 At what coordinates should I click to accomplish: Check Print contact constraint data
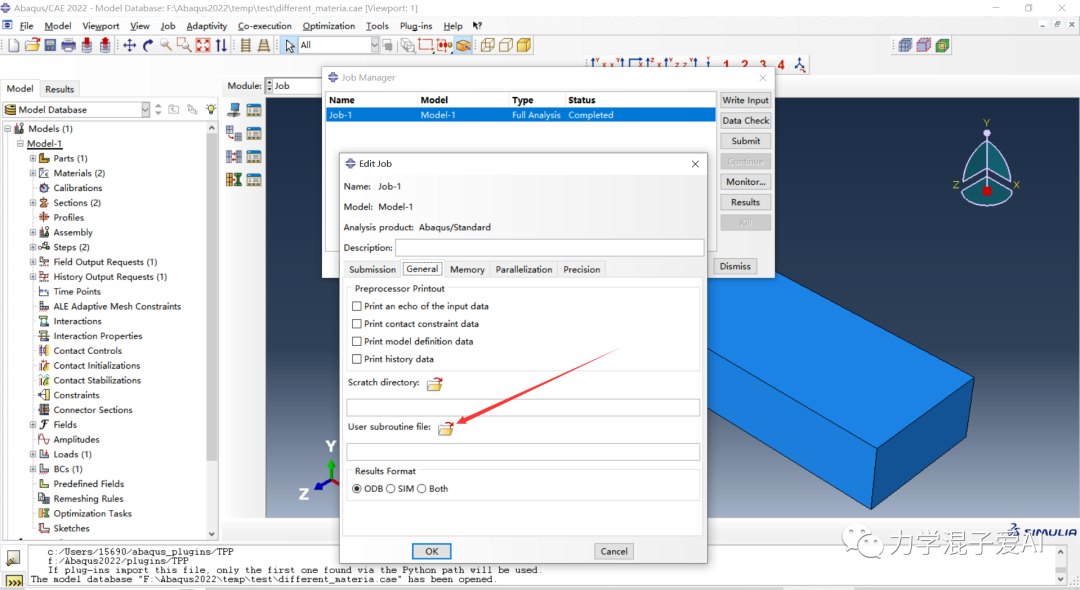click(357, 323)
